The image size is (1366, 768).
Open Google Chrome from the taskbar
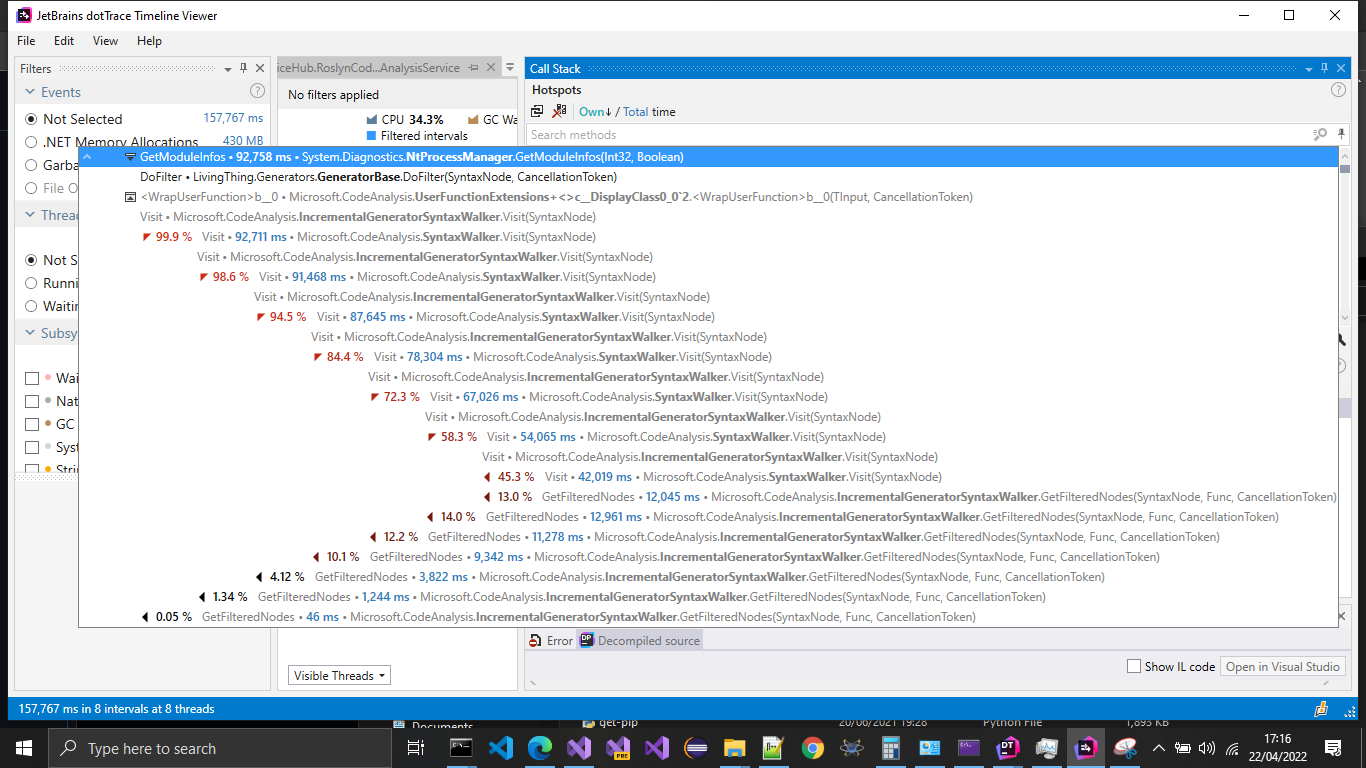(812, 748)
